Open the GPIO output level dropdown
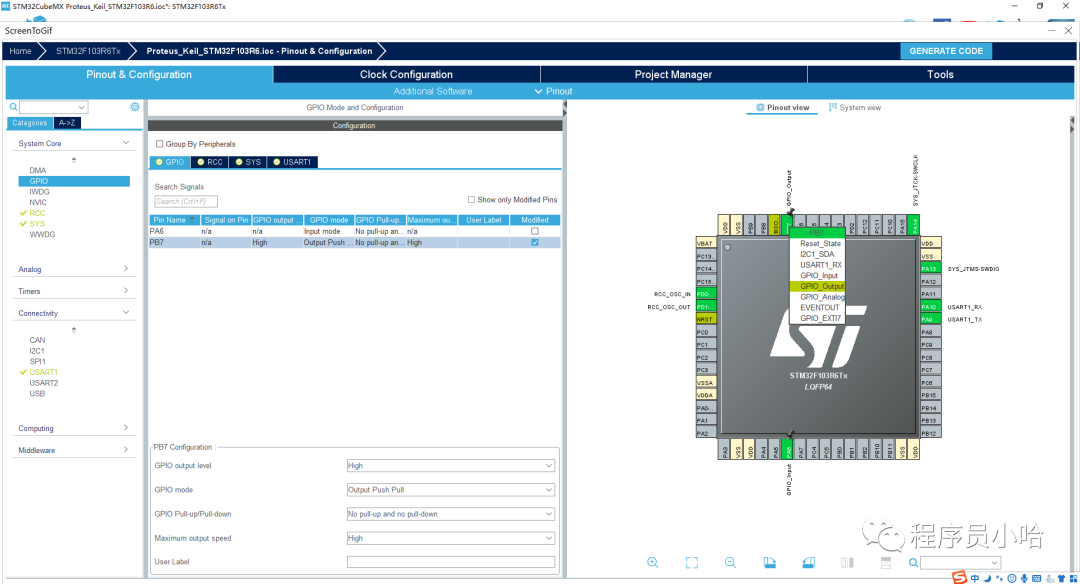The width and height of the screenshot is (1080, 584). (x=450, y=466)
